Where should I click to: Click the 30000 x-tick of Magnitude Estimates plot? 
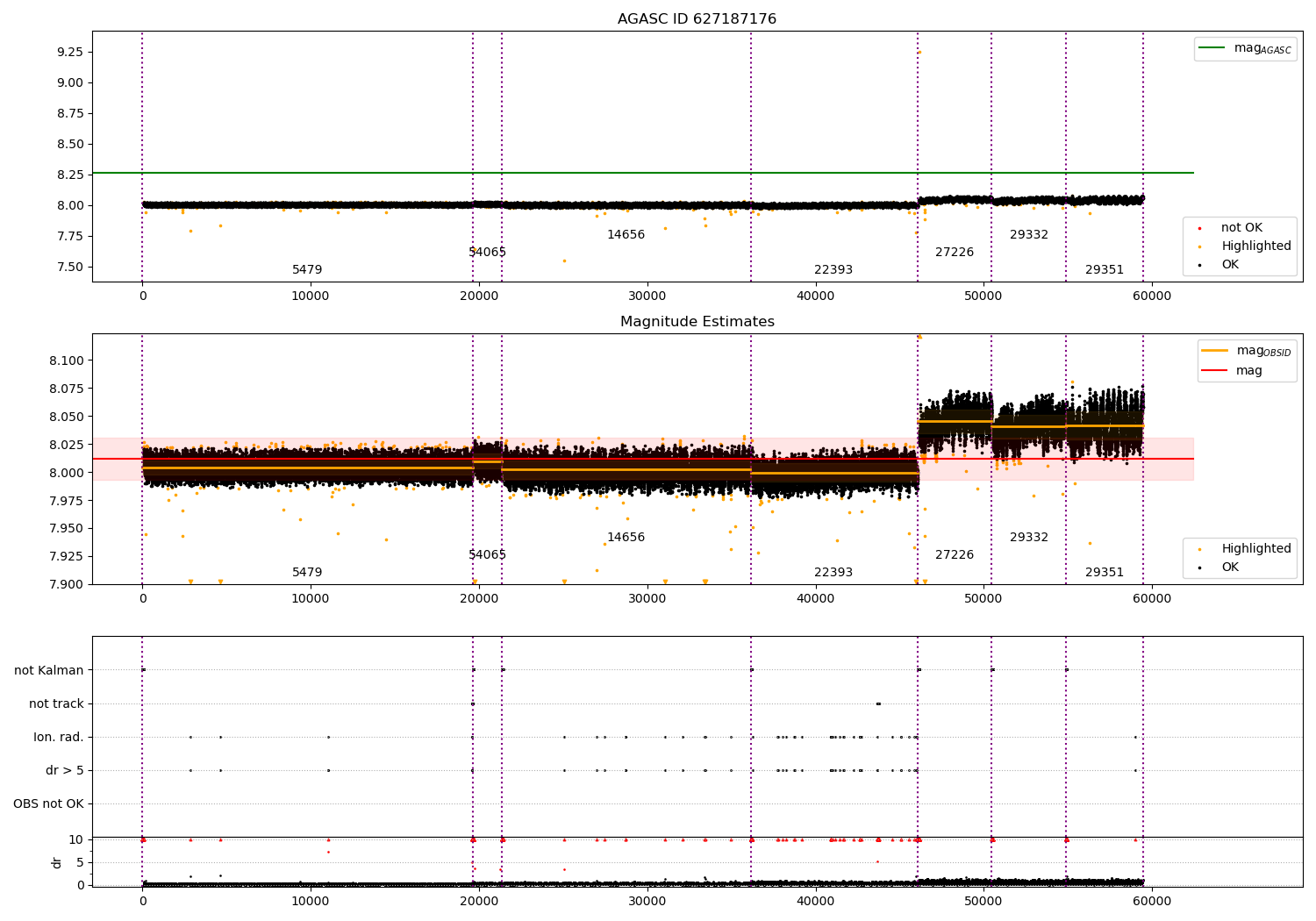click(x=647, y=599)
